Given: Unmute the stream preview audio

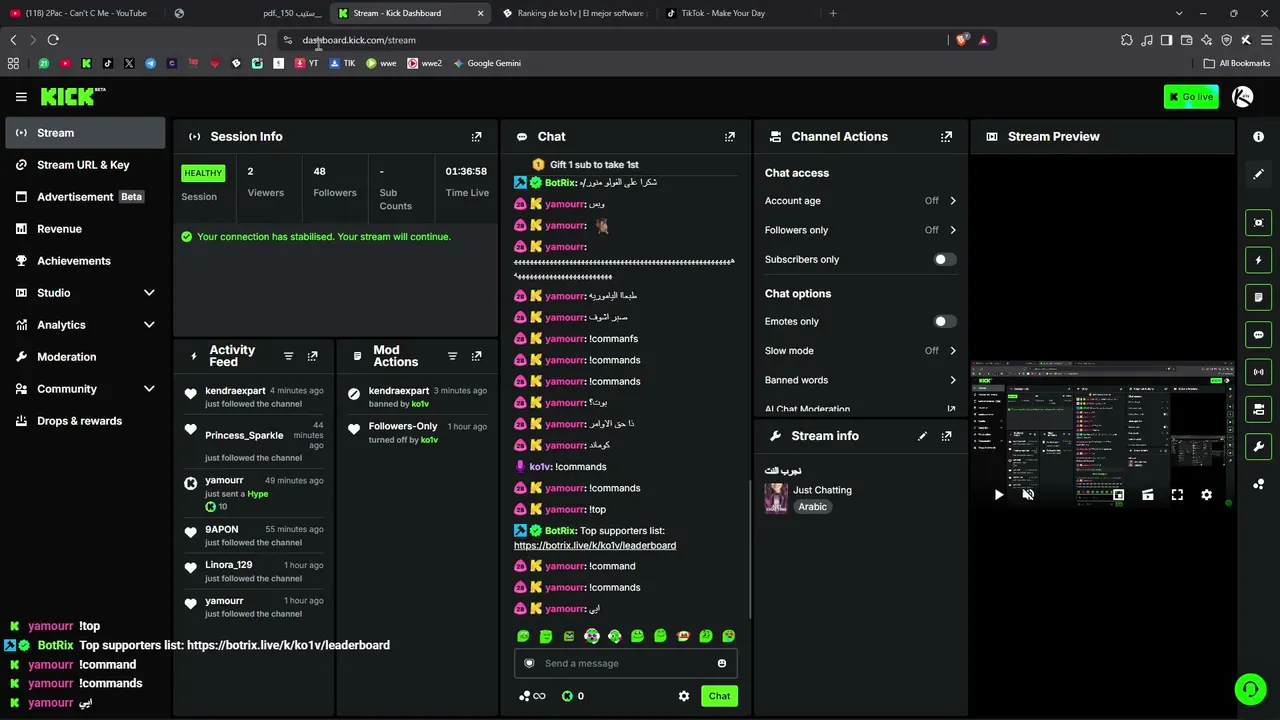Looking at the screenshot, I should coord(1028,495).
